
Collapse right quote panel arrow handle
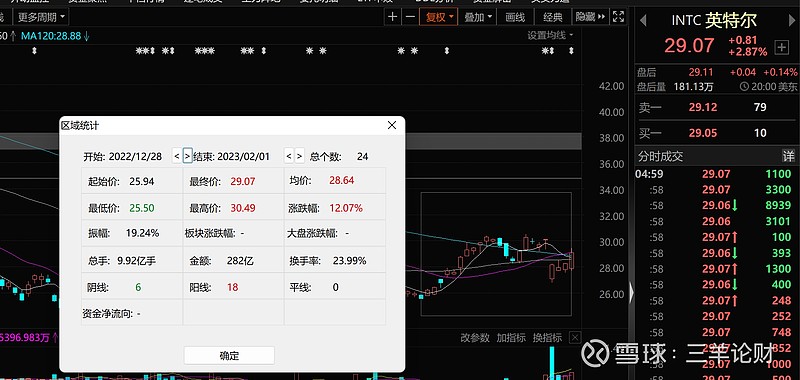[631, 293]
